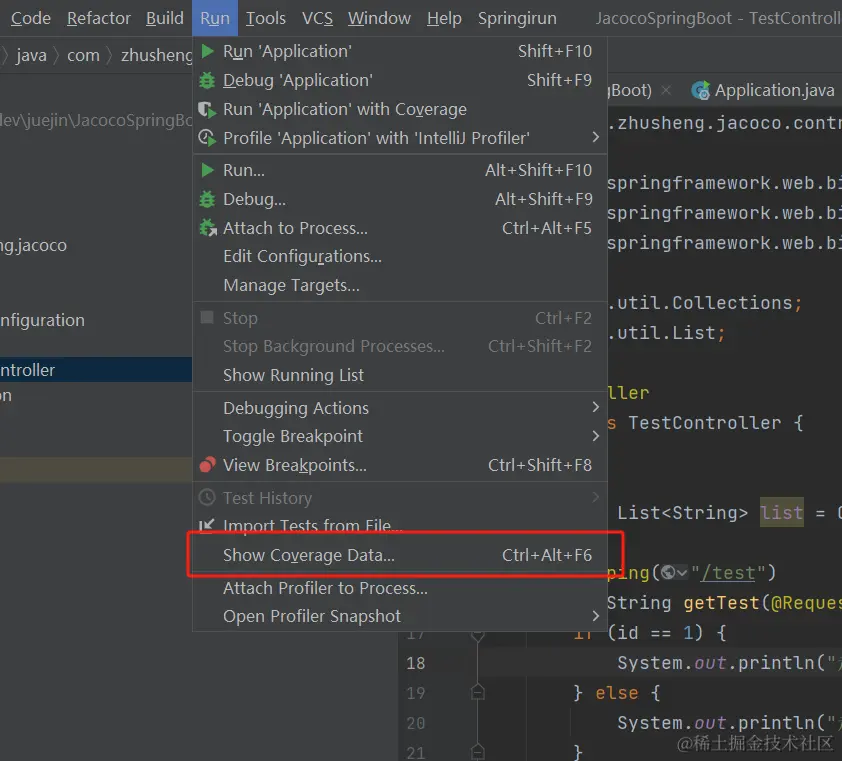Open the Tools menu
This screenshot has width=842, height=761.
(265, 18)
